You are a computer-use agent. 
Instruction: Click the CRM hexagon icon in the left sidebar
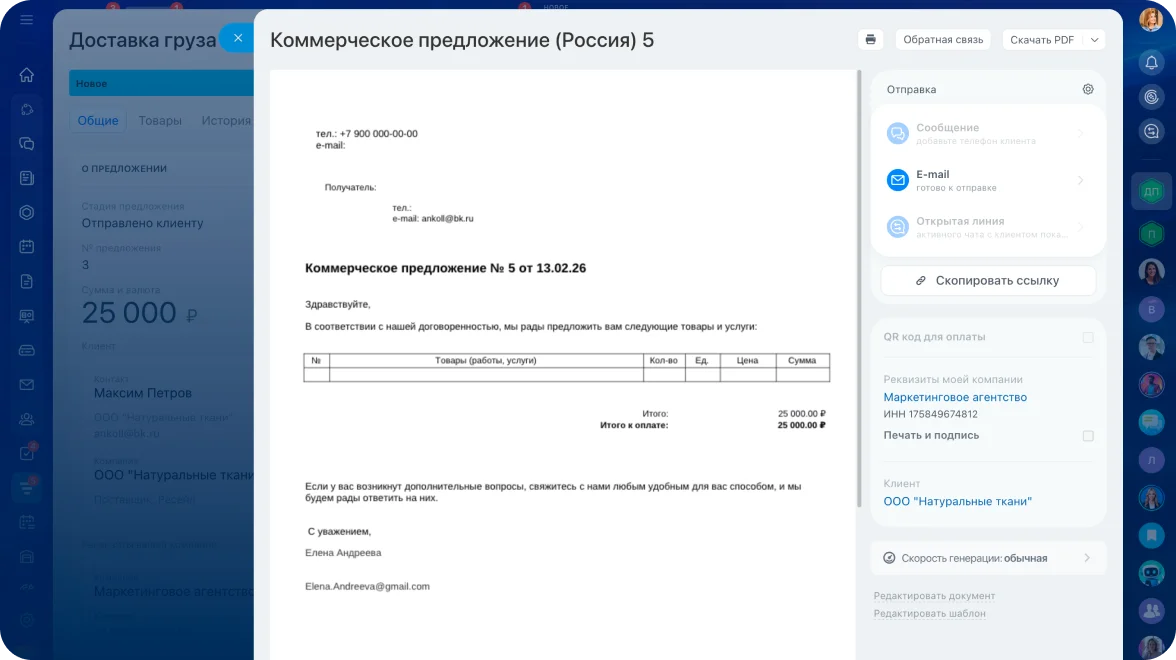26,212
